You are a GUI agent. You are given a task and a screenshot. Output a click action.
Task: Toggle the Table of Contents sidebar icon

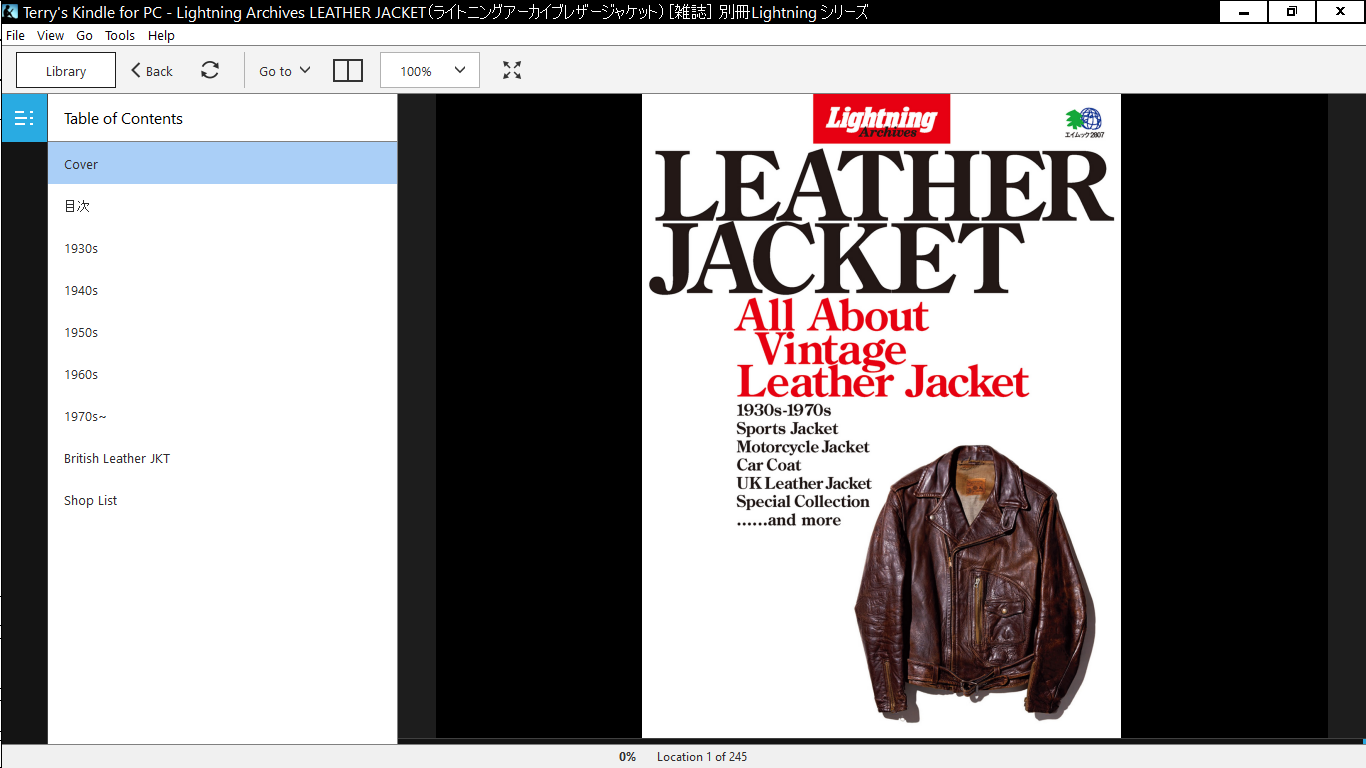[24, 118]
